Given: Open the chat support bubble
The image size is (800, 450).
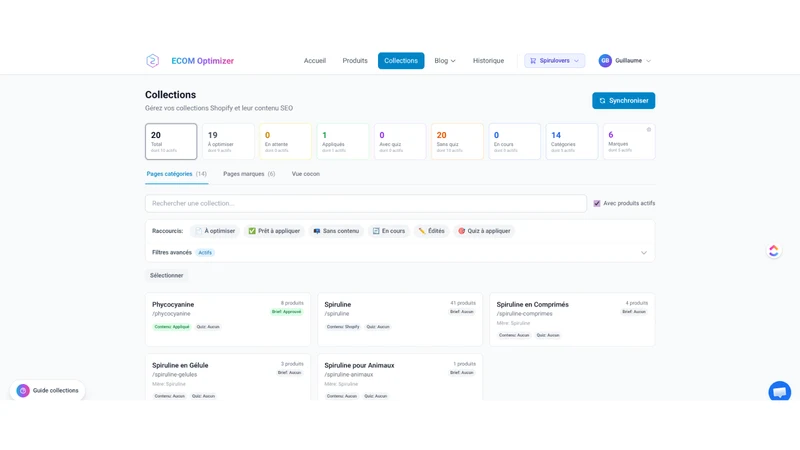Looking at the screenshot, I should 780,392.
